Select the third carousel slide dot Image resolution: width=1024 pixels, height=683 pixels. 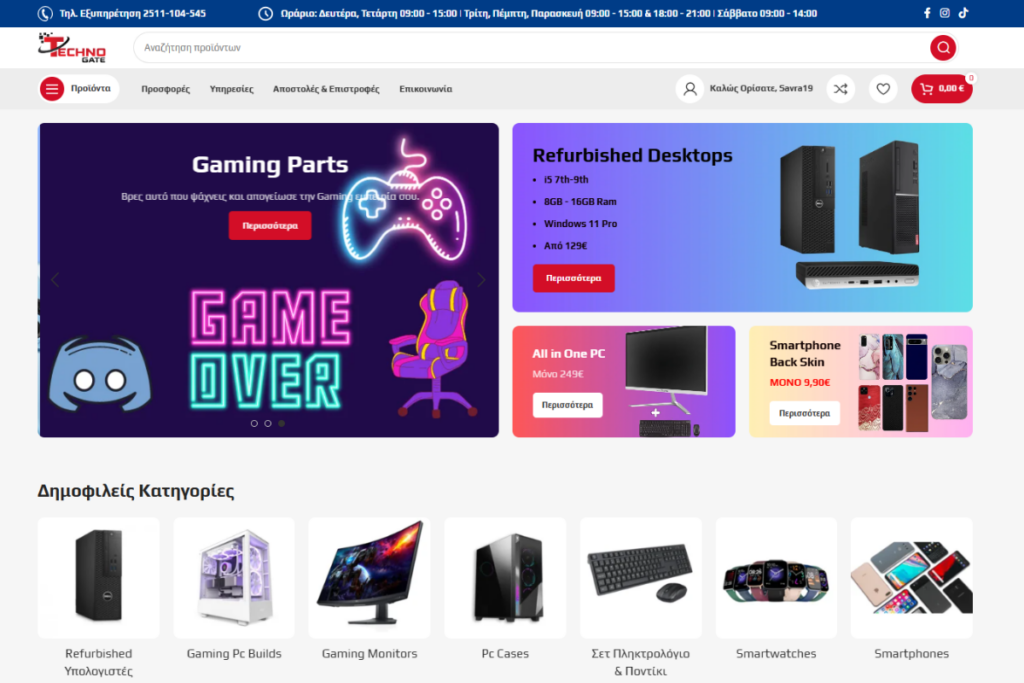(x=281, y=423)
